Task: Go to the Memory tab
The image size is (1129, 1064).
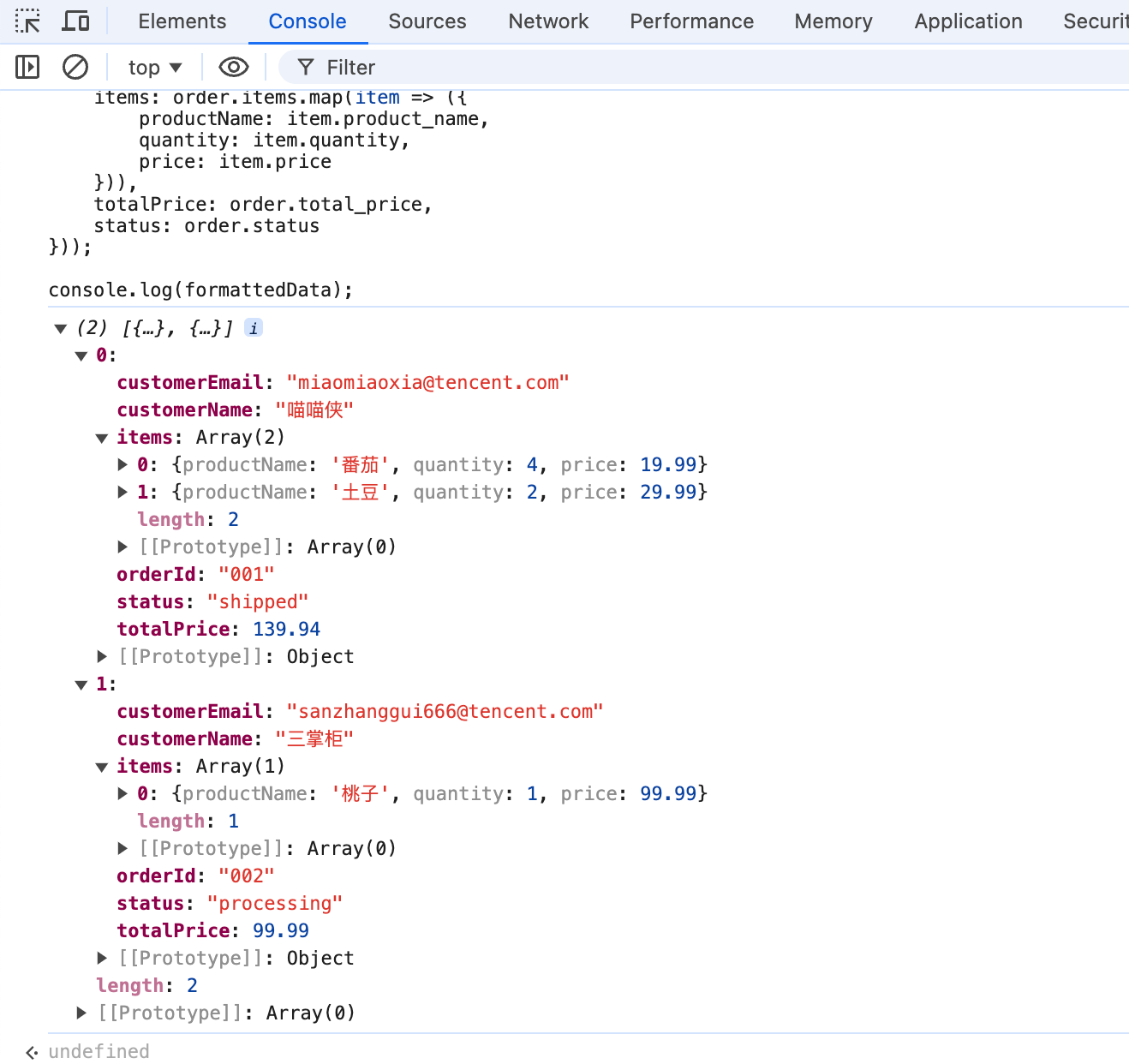Action: [833, 21]
